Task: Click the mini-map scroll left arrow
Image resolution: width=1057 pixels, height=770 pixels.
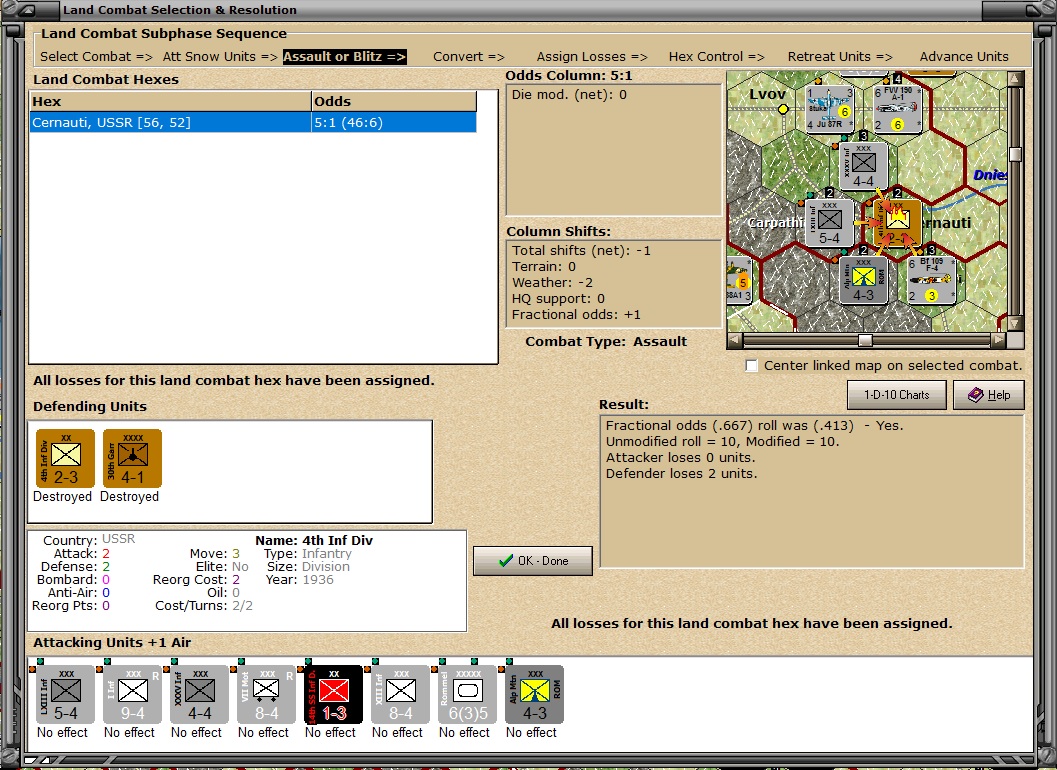Action: click(735, 340)
